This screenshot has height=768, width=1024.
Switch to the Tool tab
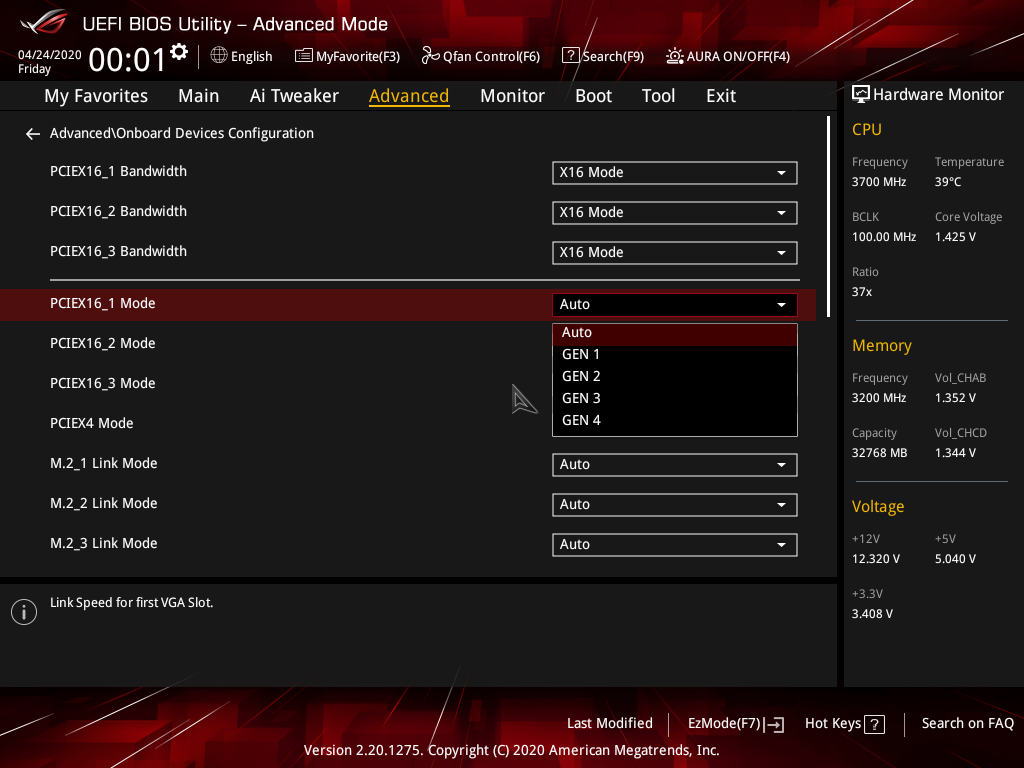tap(658, 96)
